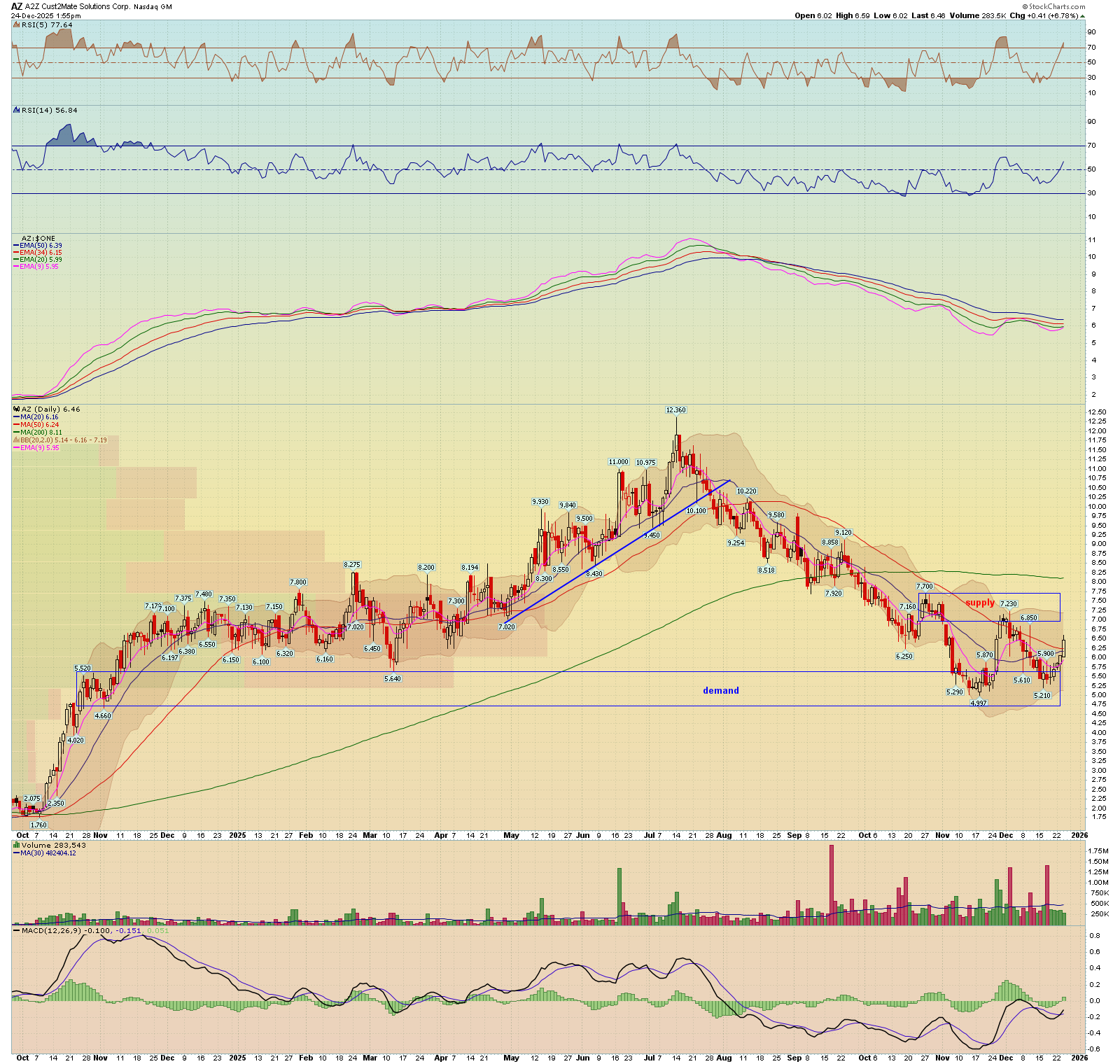
Task: Click the Volume MA(30) legend entry
Action: pos(48,853)
